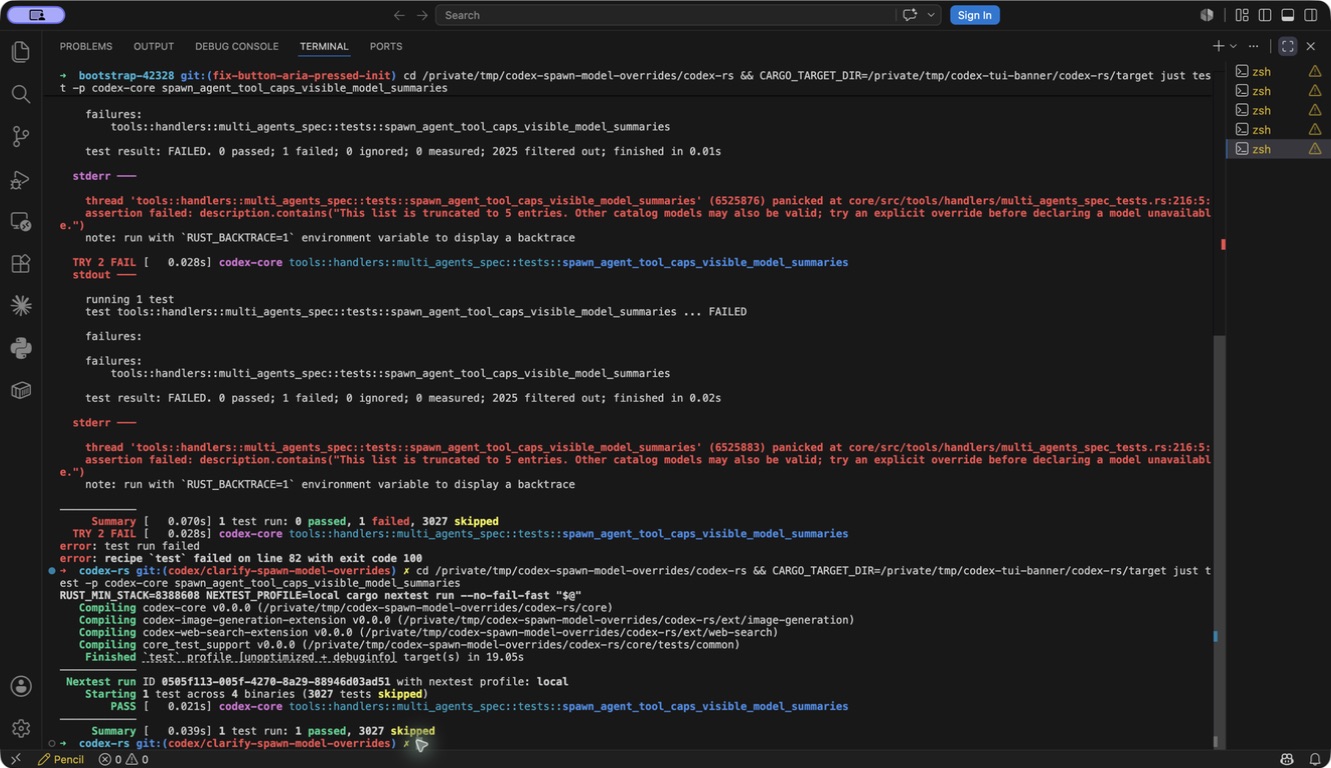Screen dimensions: 1331x768
Task: Open terminal panel more actions ellipsis
Action: pyautogui.click(x=1253, y=46)
